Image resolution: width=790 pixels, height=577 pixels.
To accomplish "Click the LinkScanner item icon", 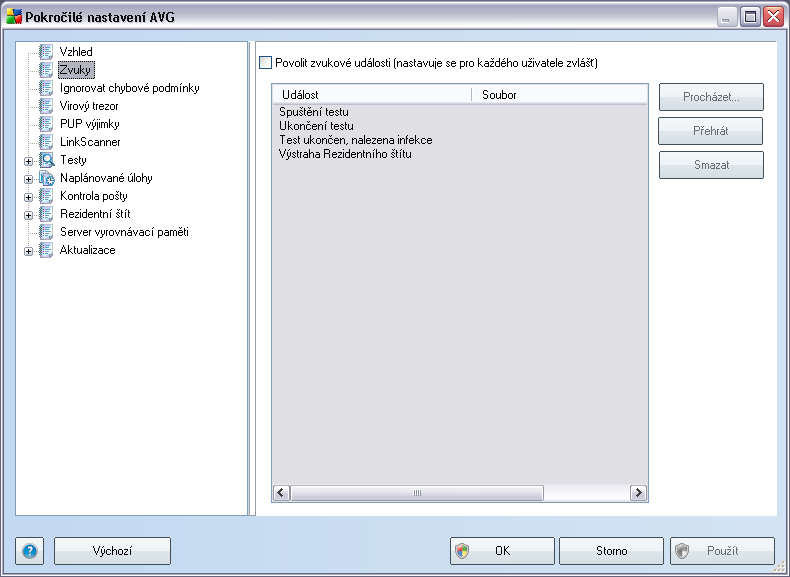I will point(46,142).
